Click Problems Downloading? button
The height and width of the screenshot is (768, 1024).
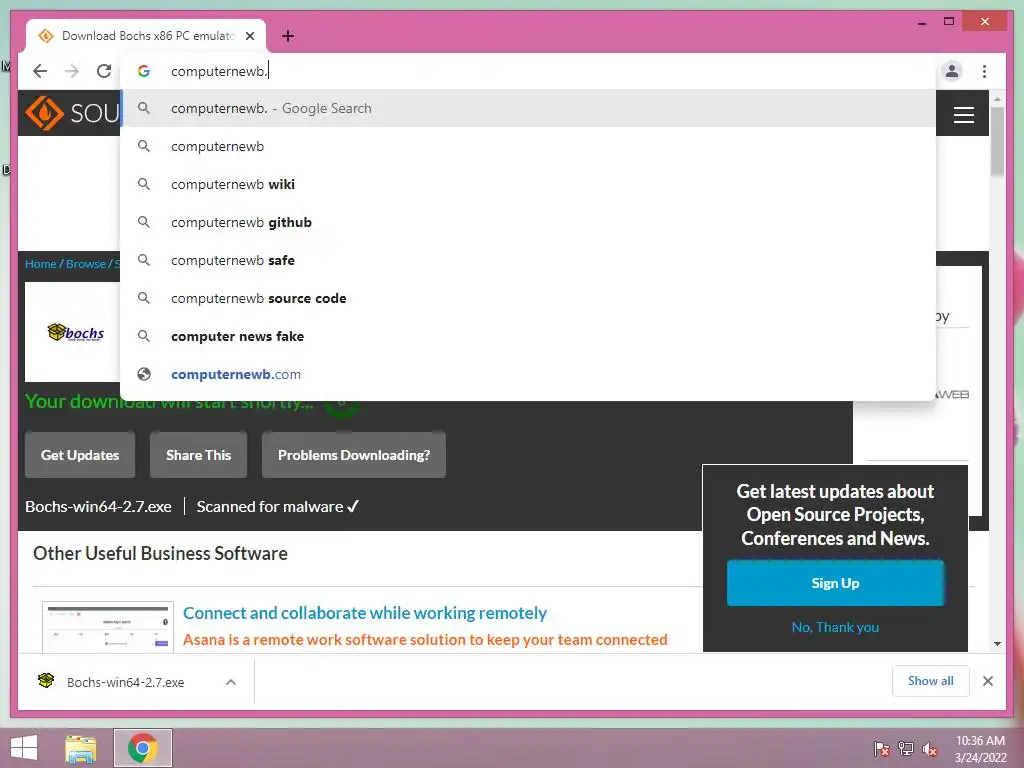click(x=354, y=455)
